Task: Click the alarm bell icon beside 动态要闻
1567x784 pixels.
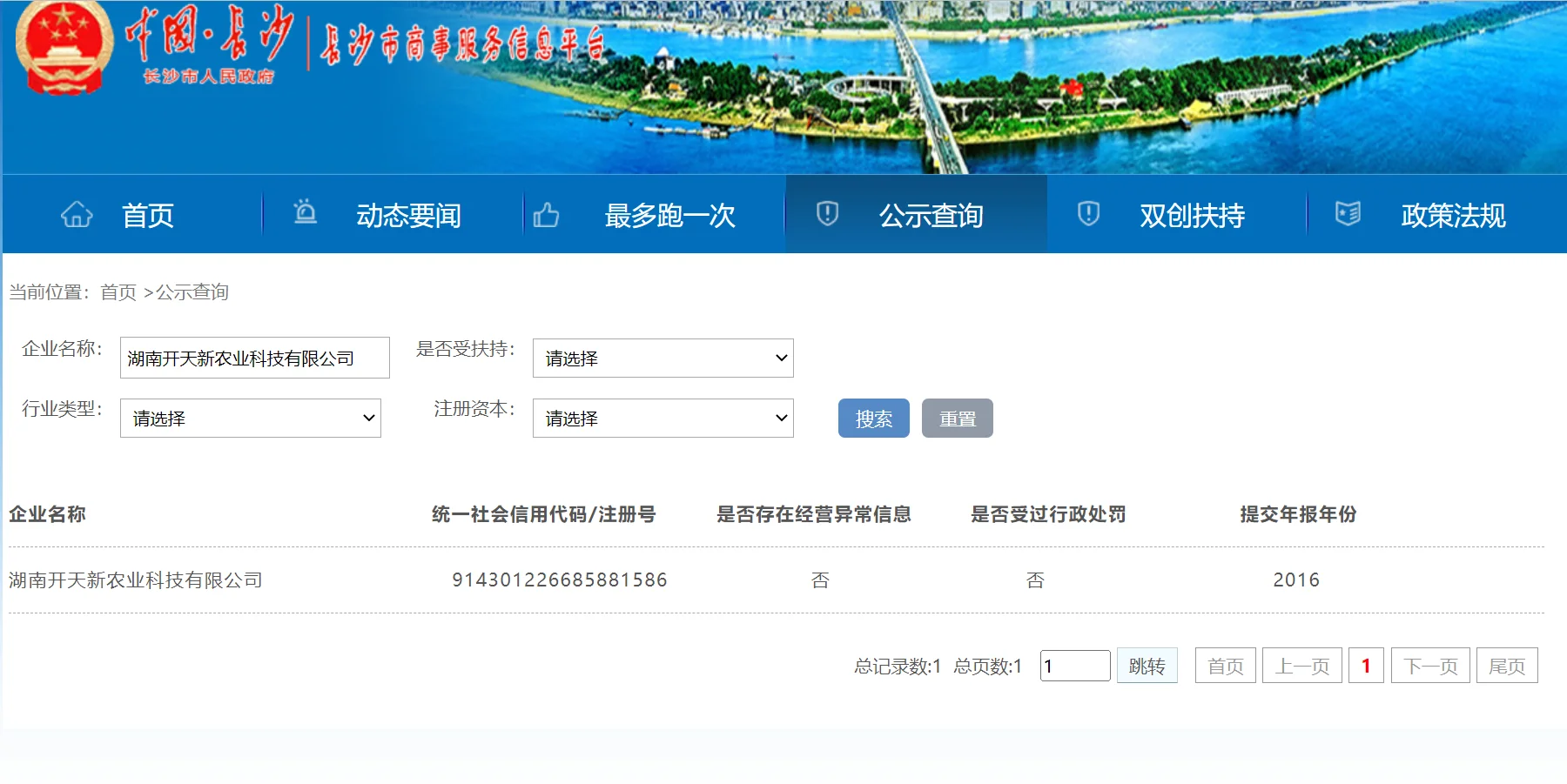Action: [305, 213]
